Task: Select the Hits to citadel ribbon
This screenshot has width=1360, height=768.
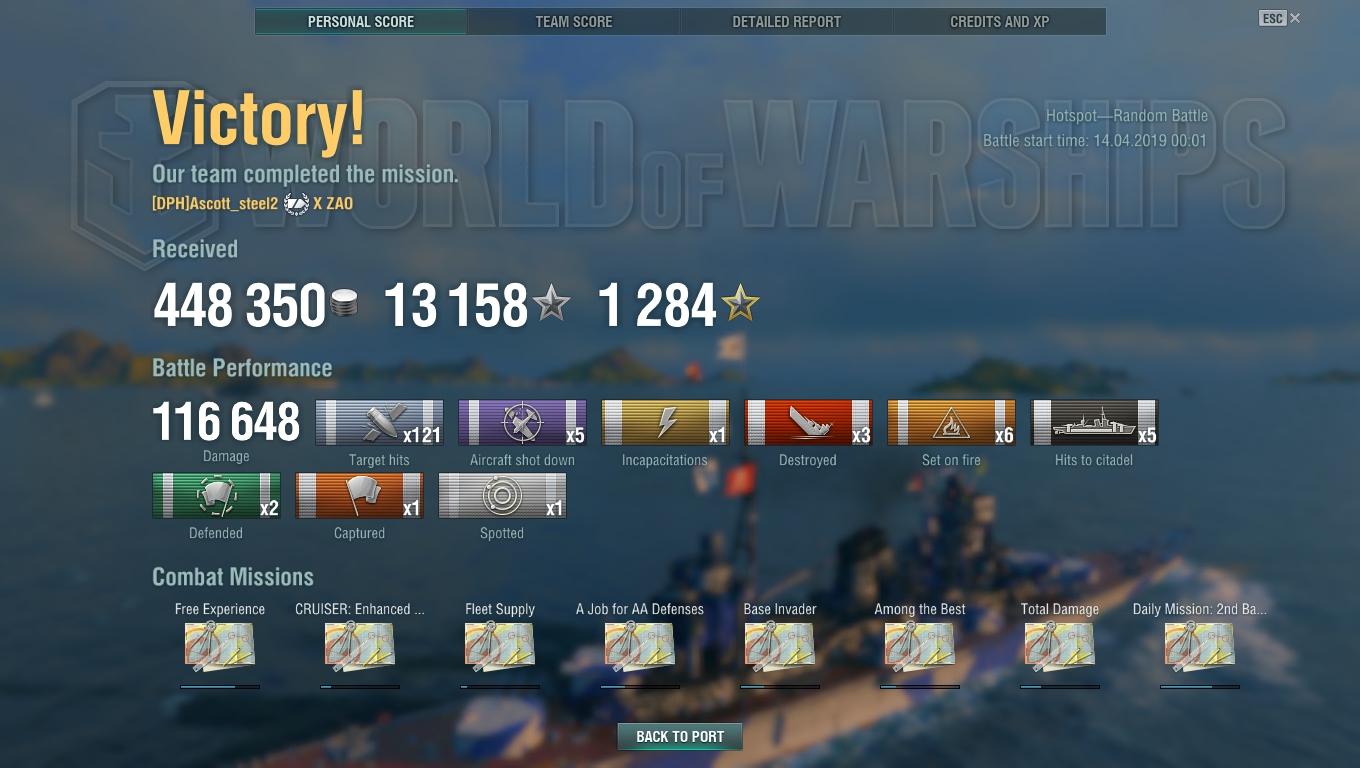Action: (x=1094, y=423)
